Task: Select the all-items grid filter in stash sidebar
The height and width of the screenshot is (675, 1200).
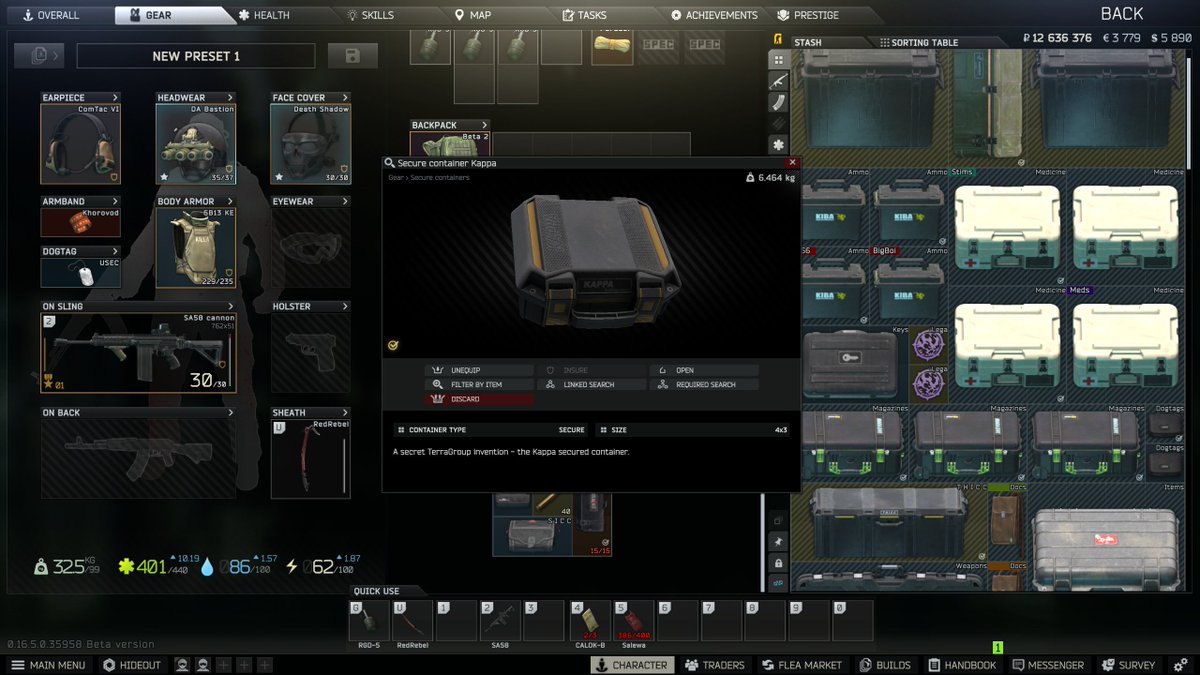Action: coord(778,60)
